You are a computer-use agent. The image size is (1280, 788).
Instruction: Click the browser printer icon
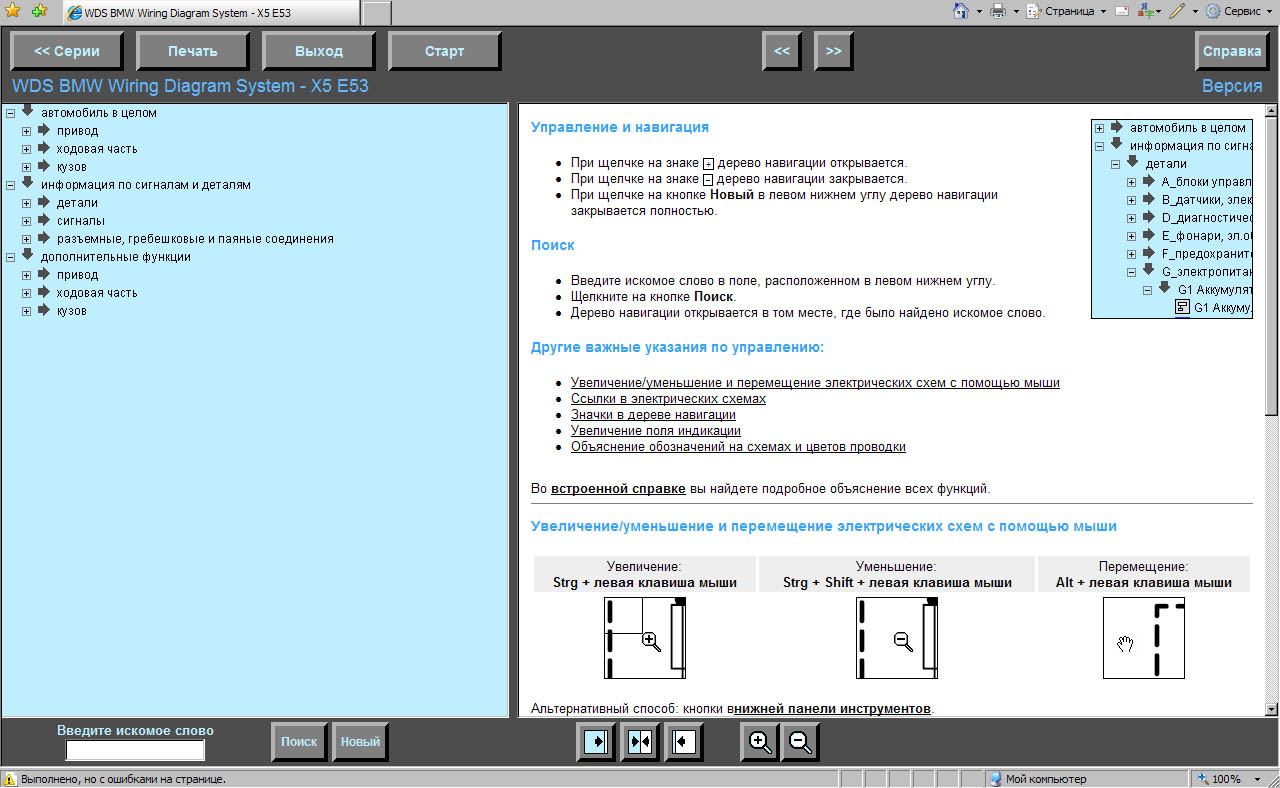997,11
